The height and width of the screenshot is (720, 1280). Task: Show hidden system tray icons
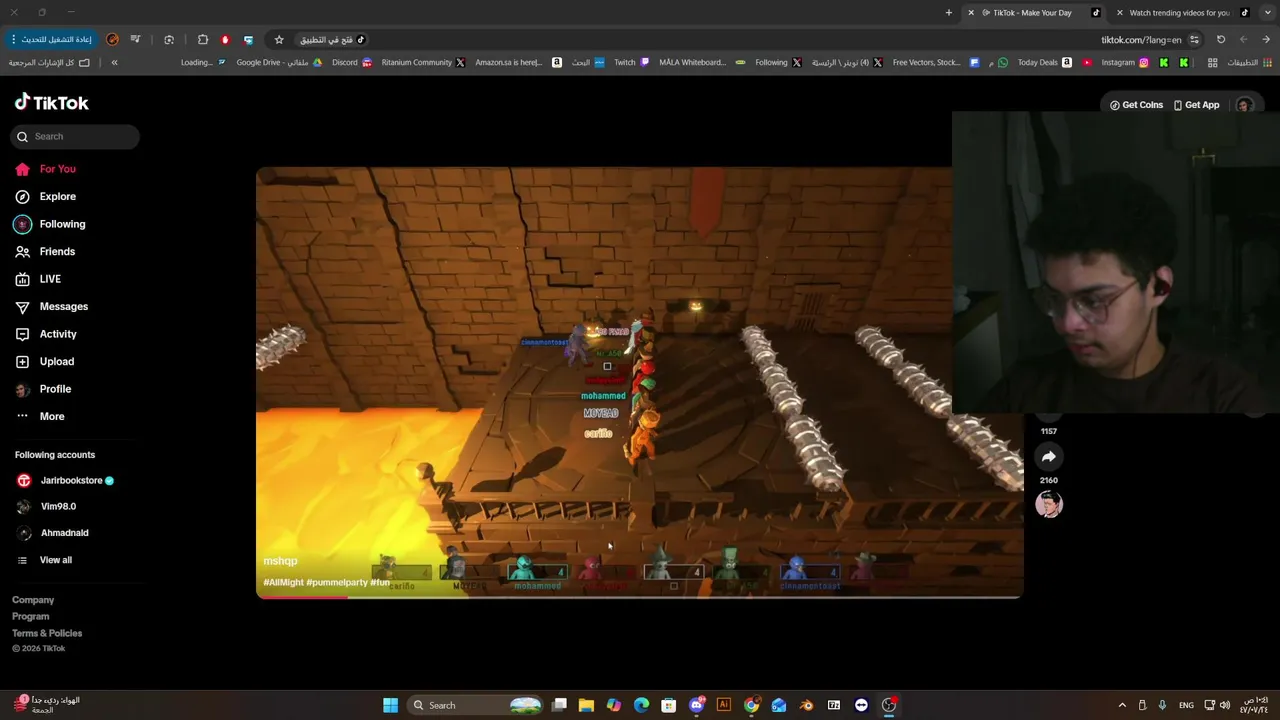coord(1122,705)
